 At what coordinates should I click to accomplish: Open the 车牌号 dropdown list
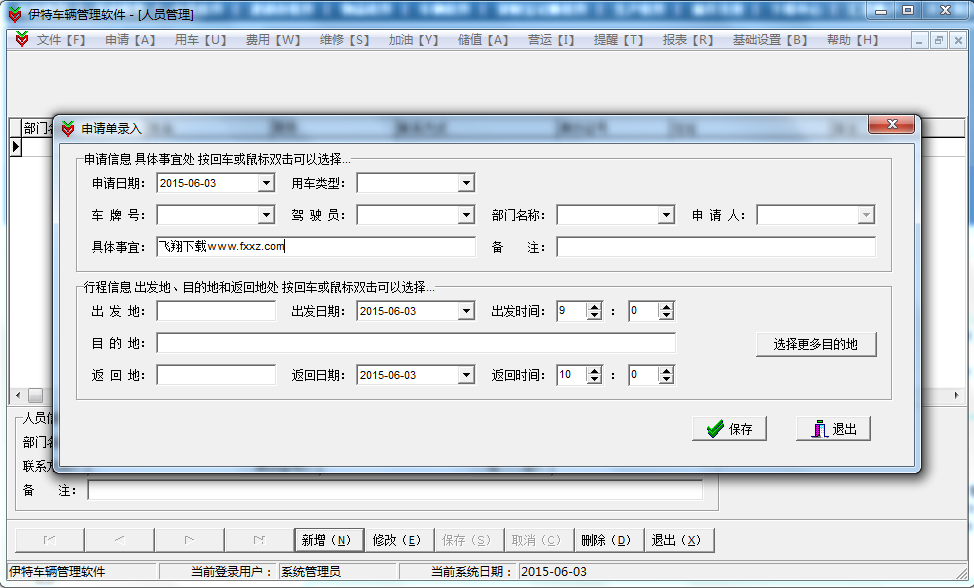pos(268,214)
